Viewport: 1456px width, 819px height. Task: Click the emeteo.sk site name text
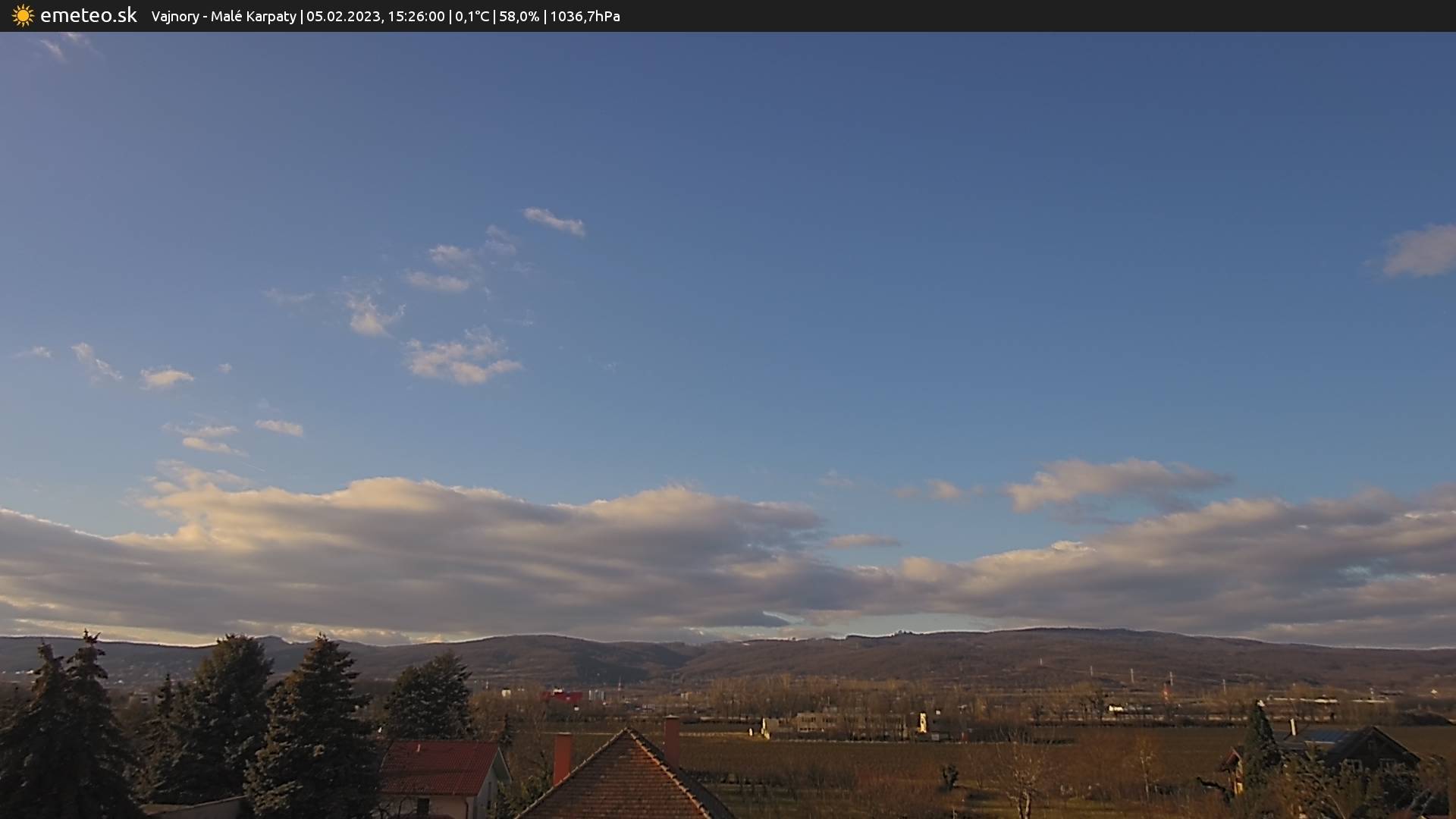(x=88, y=16)
